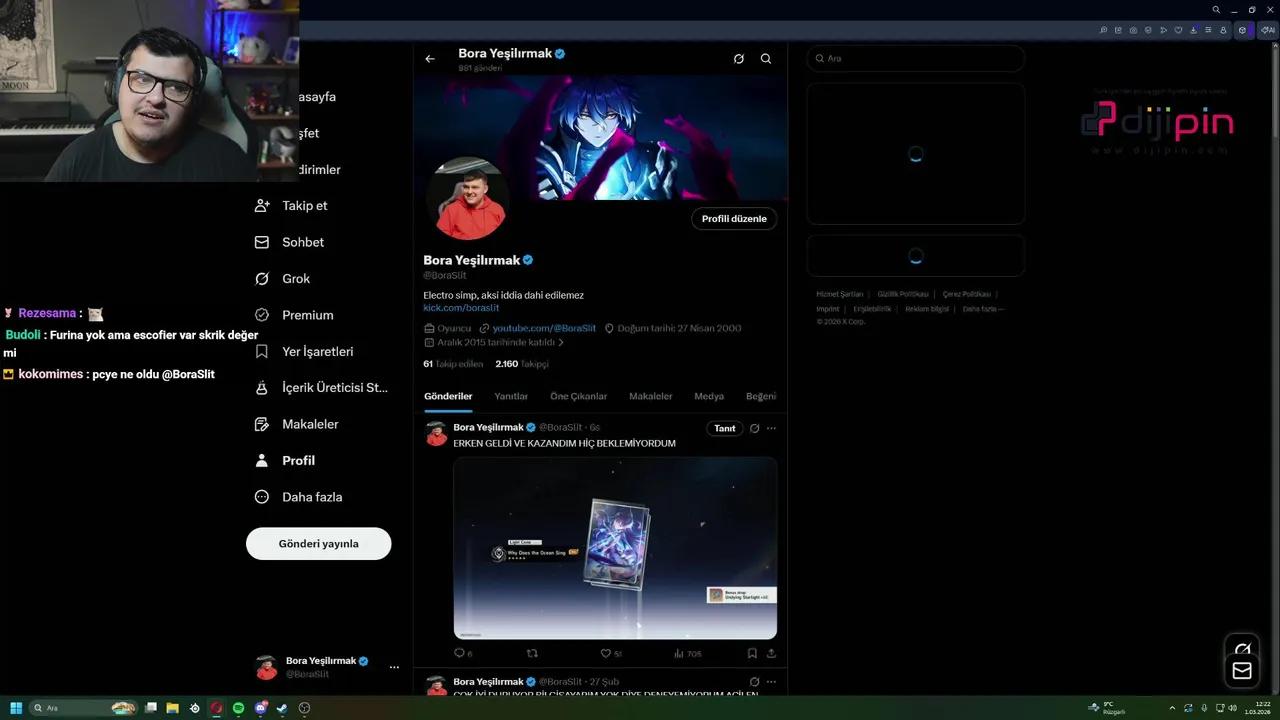Click the Takip et person-plus icon

pyautogui.click(x=262, y=205)
